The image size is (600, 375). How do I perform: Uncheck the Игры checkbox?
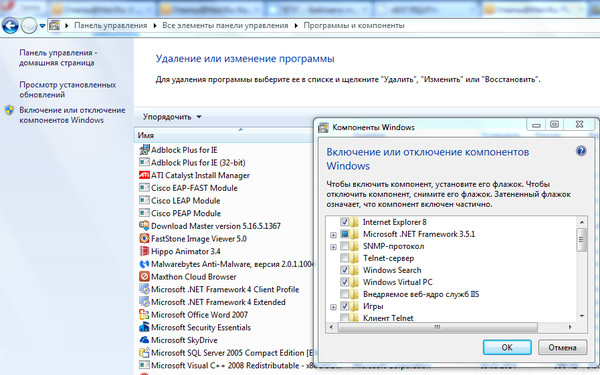(x=344, y=306)
